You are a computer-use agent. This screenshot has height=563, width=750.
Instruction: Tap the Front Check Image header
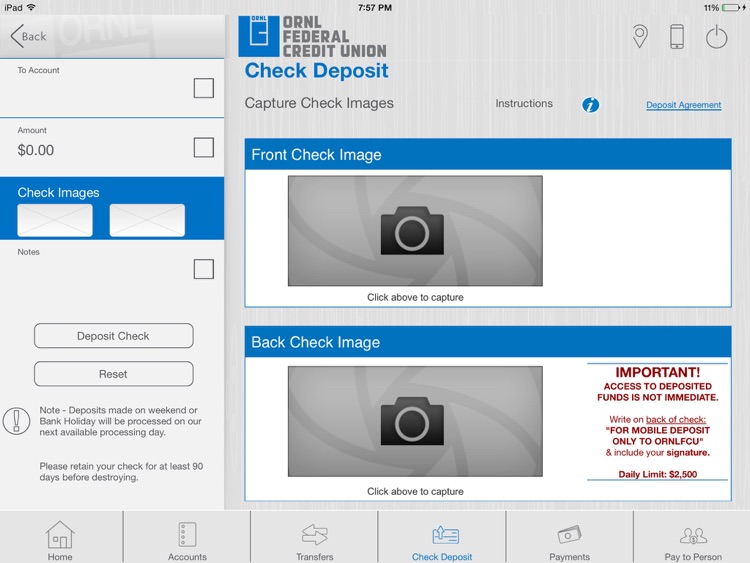click(488, 155)
